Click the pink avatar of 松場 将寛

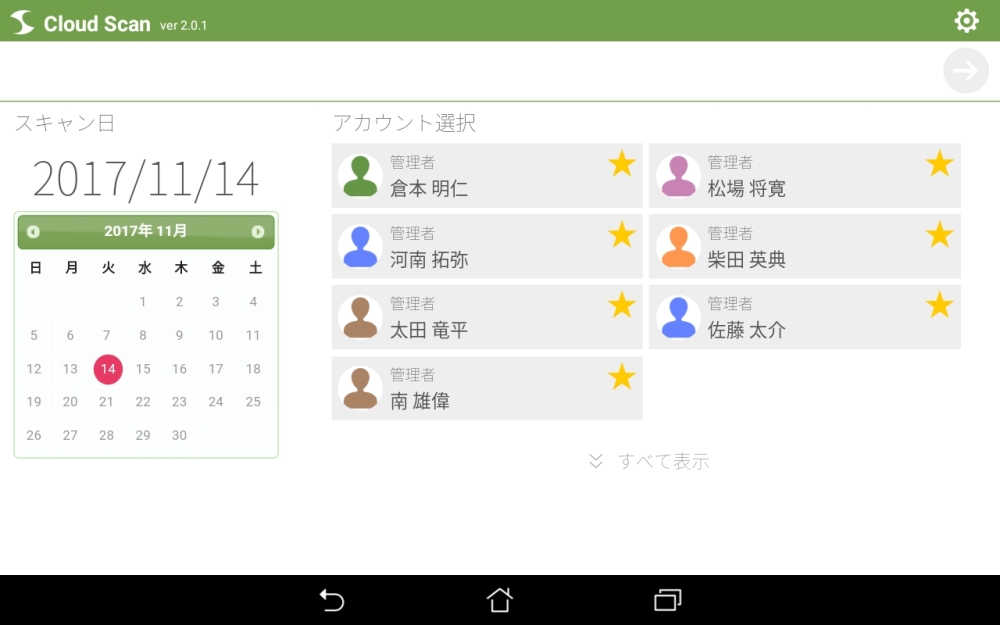[679, 176]
